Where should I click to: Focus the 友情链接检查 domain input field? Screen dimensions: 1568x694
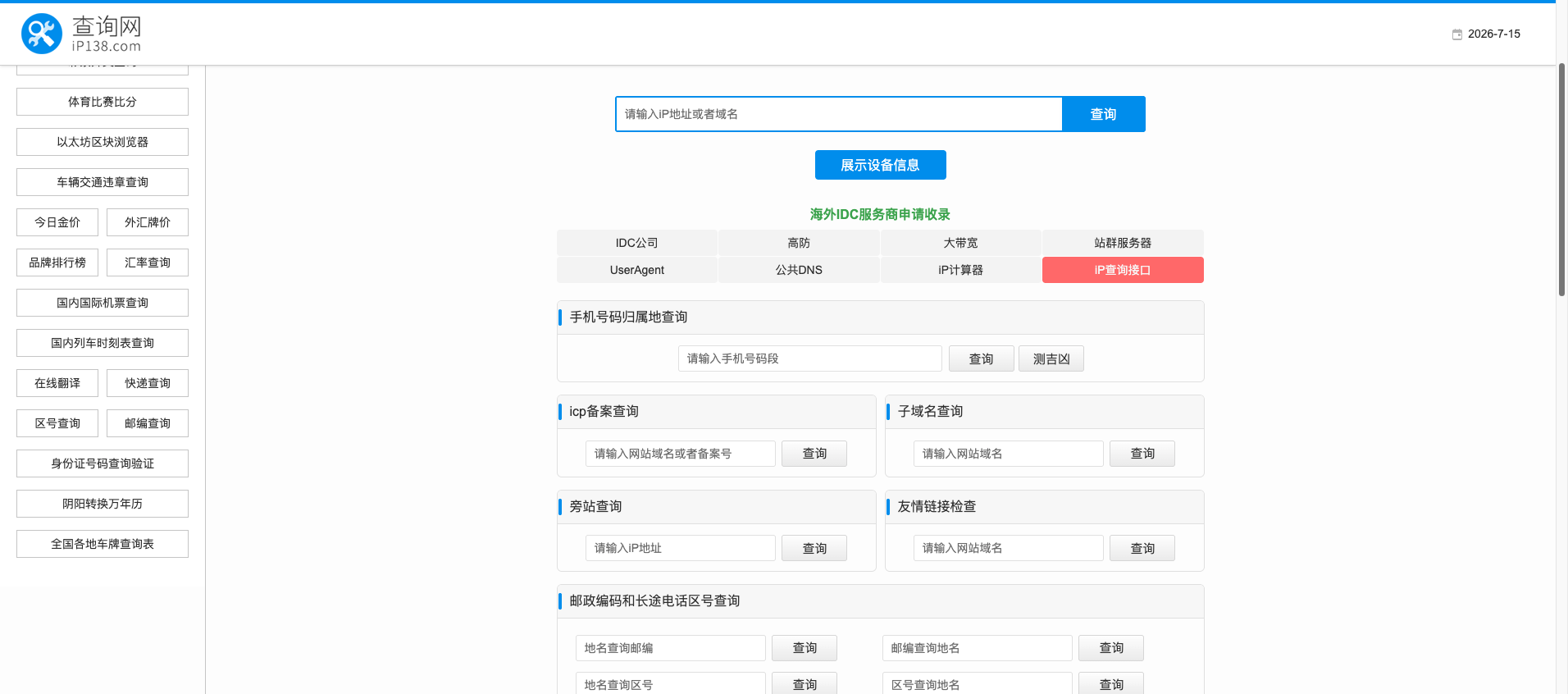pos(1009,548)
